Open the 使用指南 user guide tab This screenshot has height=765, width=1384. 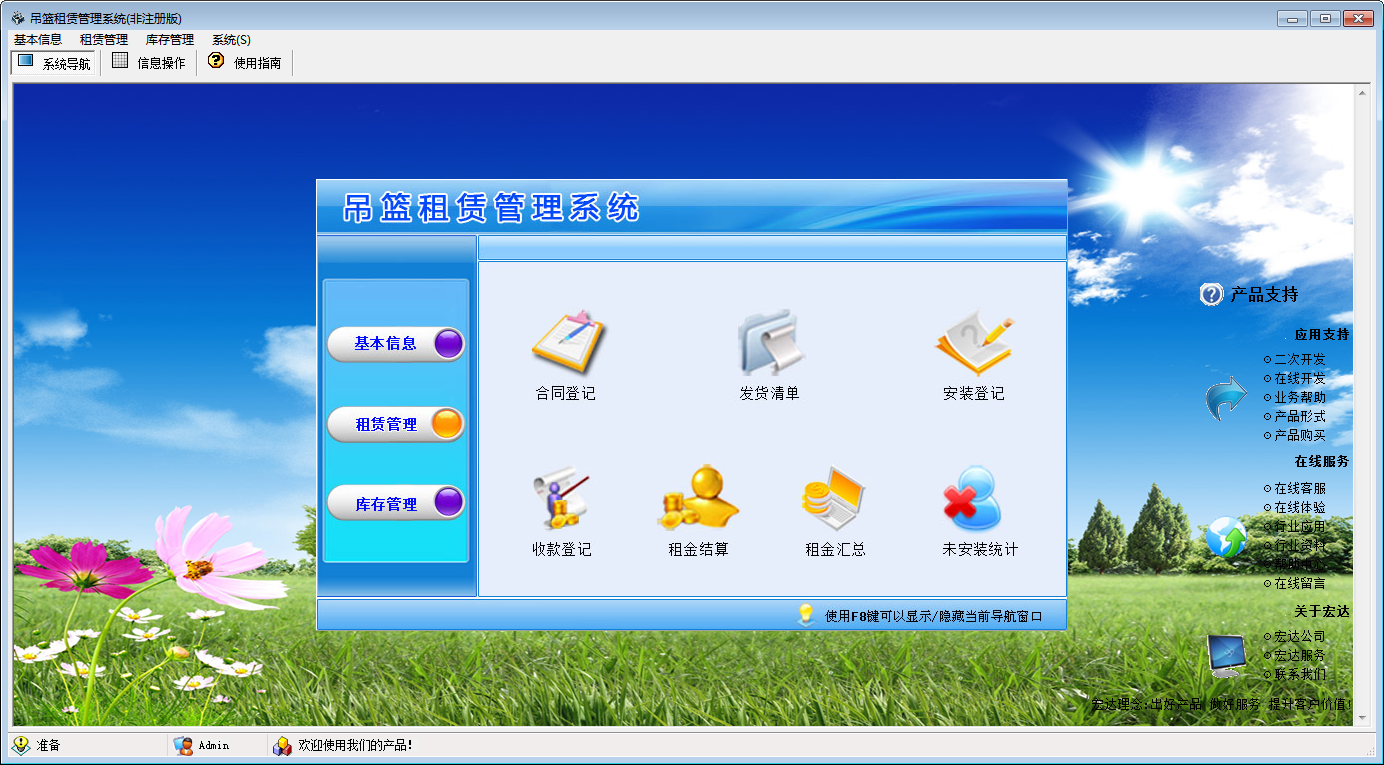pyautogui.click(x=245, y=63)
